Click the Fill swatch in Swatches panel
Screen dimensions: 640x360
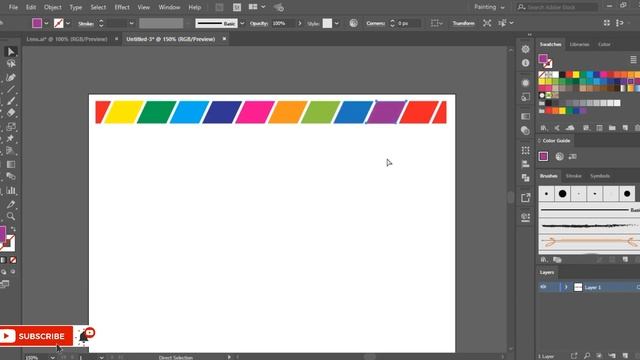coord(542,58)
